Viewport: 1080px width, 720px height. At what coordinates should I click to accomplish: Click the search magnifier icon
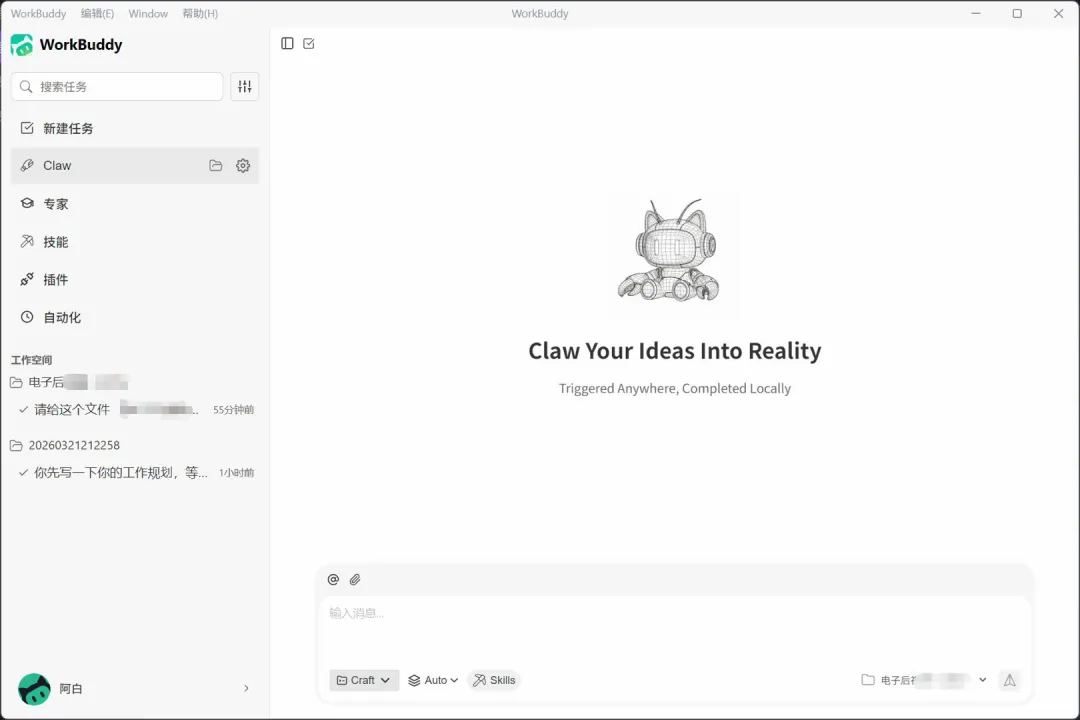[x=25, y=87]
